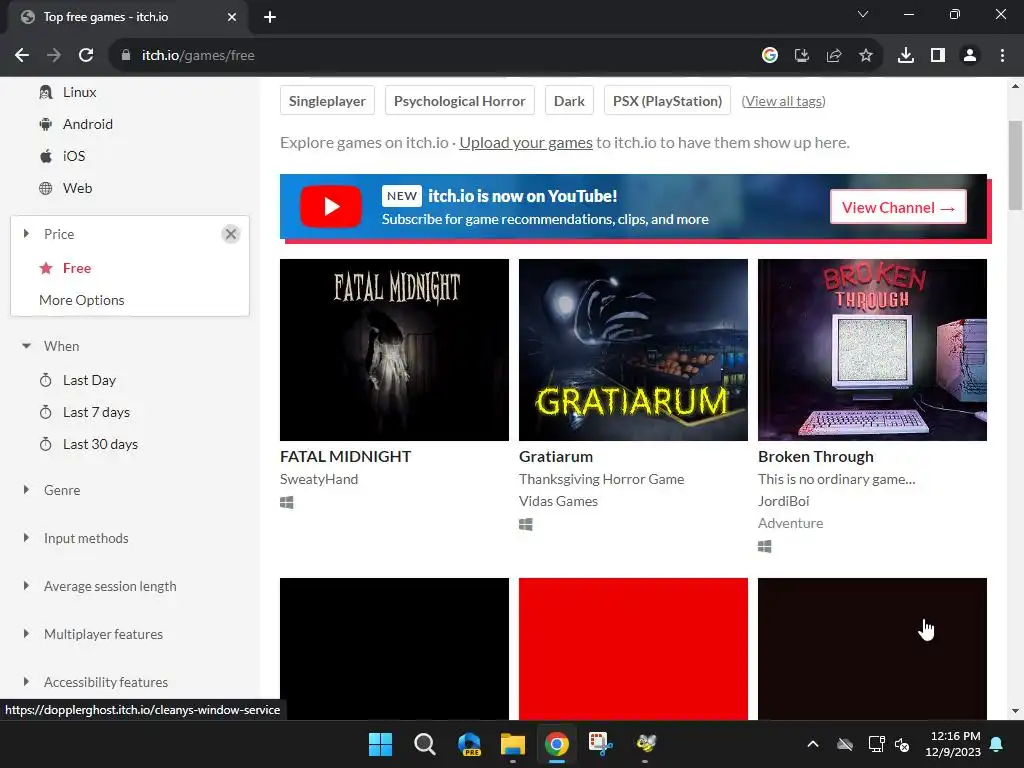Screen dimensions: 1024x768
Task: Filter games by Android platform
Action: (x=88, y=124)
